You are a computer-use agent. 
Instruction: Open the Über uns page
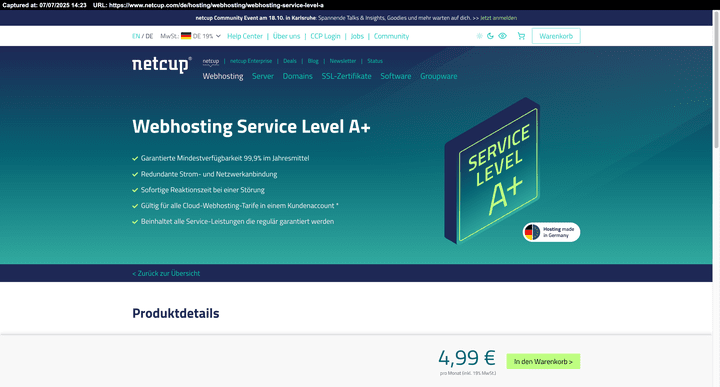(x=286, y=36)
